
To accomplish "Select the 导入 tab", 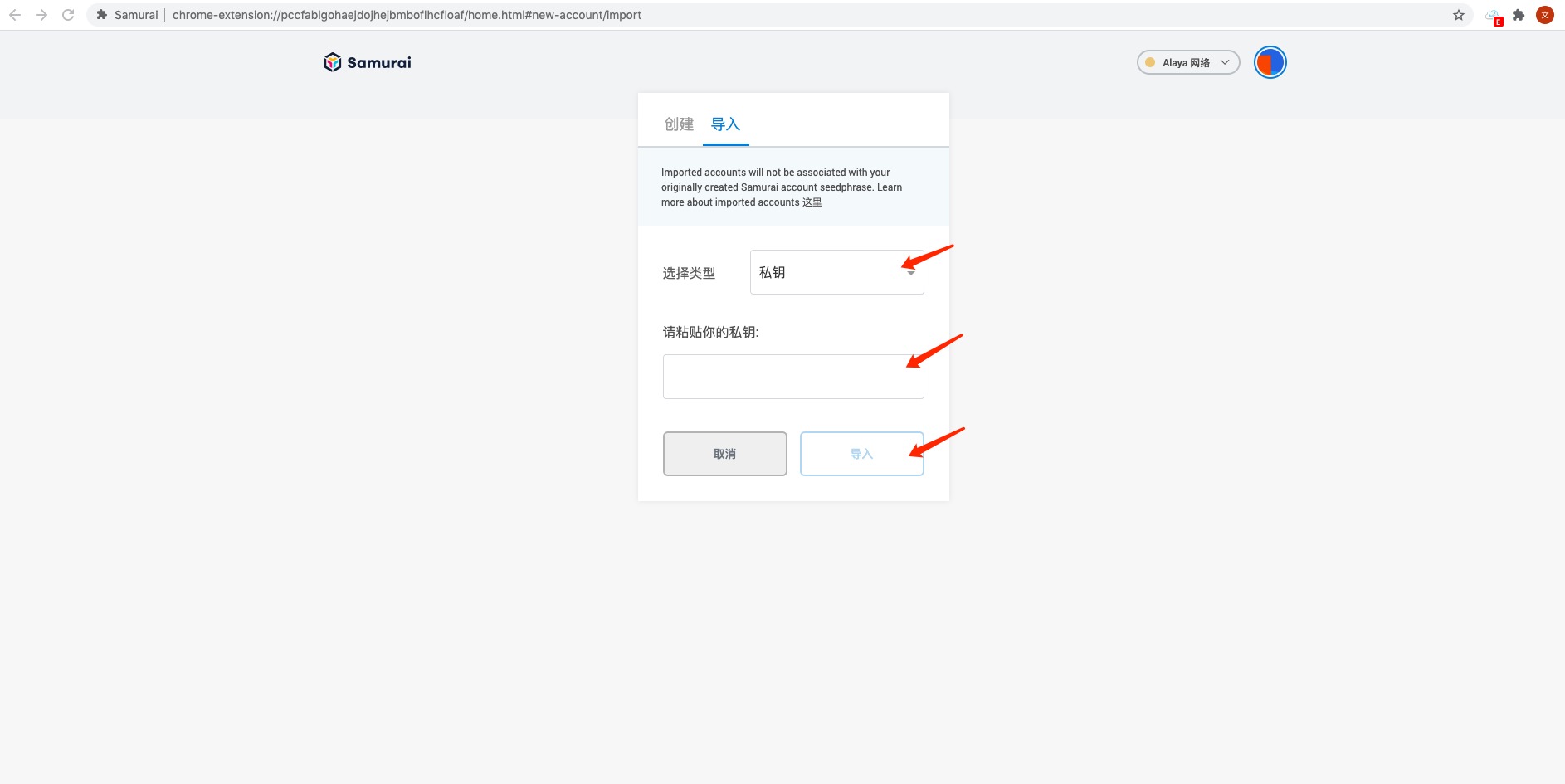I will pyautogui.click(x=725, y=124).
